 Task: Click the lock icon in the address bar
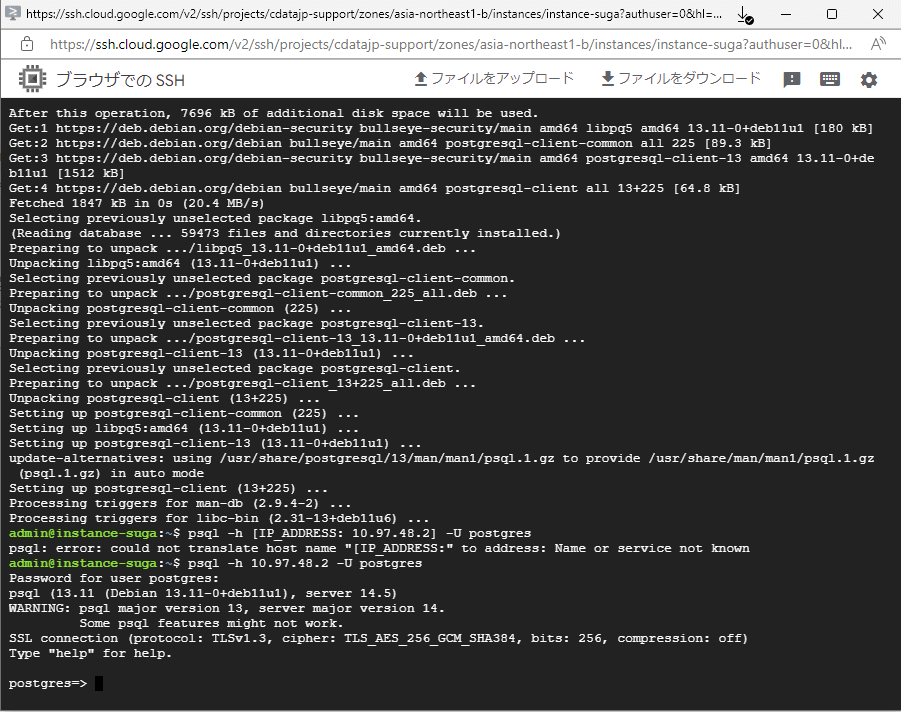pyautogui.click(x=26, y=44)
